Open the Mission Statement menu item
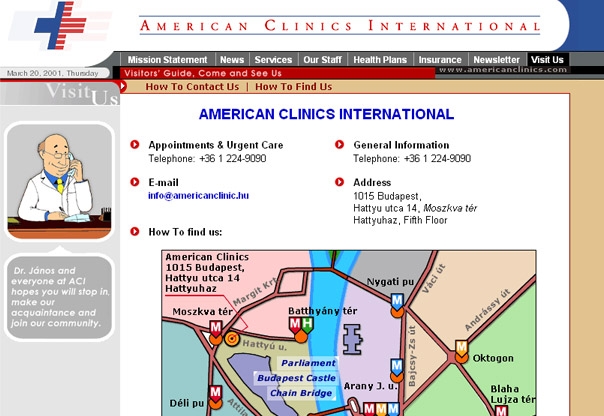This screenshot has height=416, width=604. [168, 60]
